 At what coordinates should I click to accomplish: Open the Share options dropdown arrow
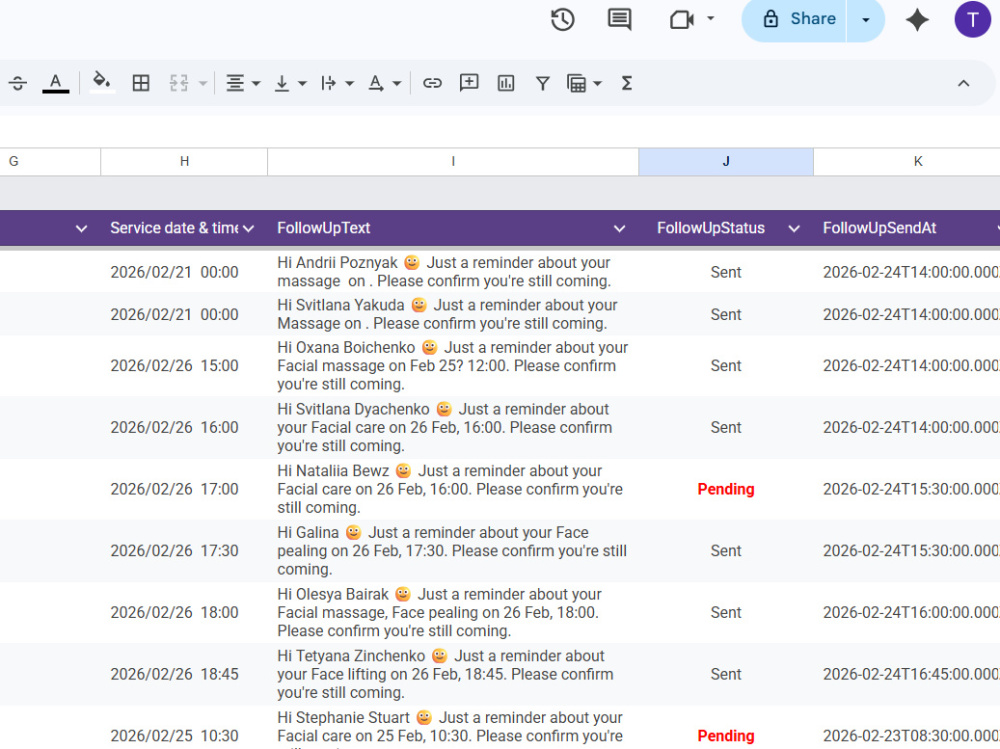(865, 20)
